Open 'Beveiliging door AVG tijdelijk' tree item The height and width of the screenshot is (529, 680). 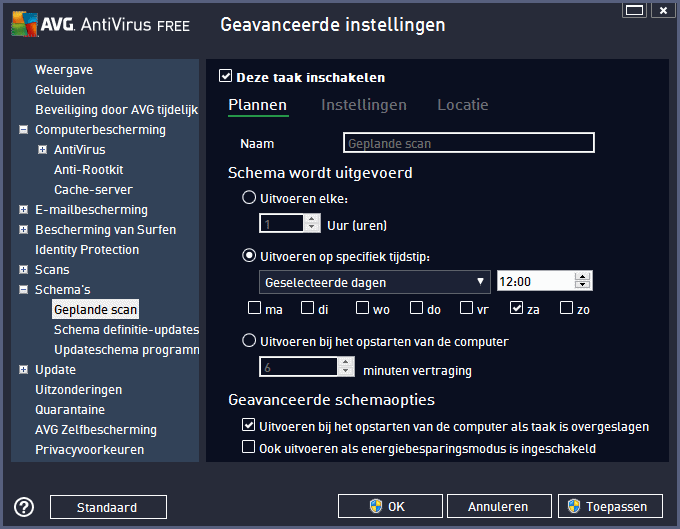pos(117,110)
